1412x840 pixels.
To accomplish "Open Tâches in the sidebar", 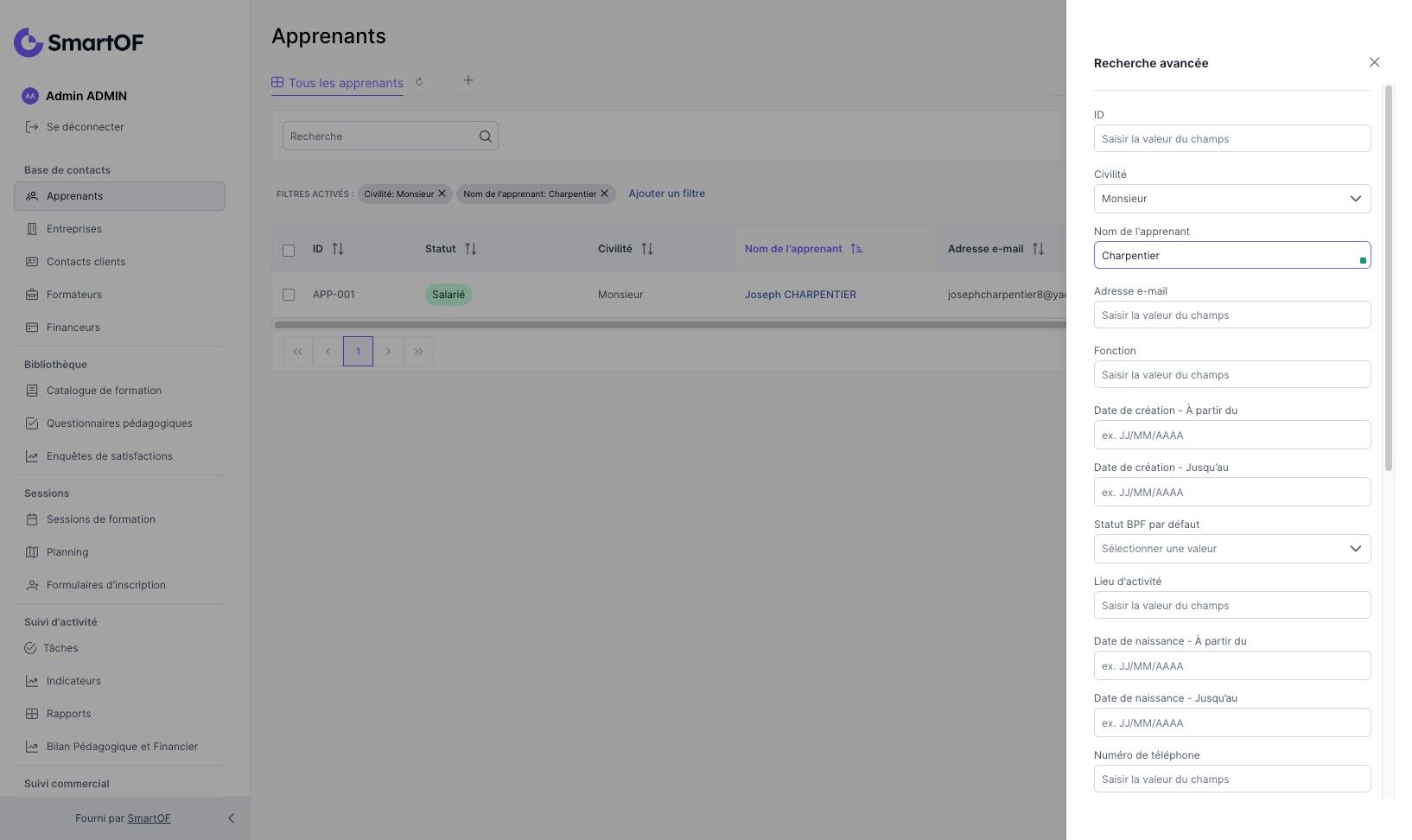I will coord(119,648).
